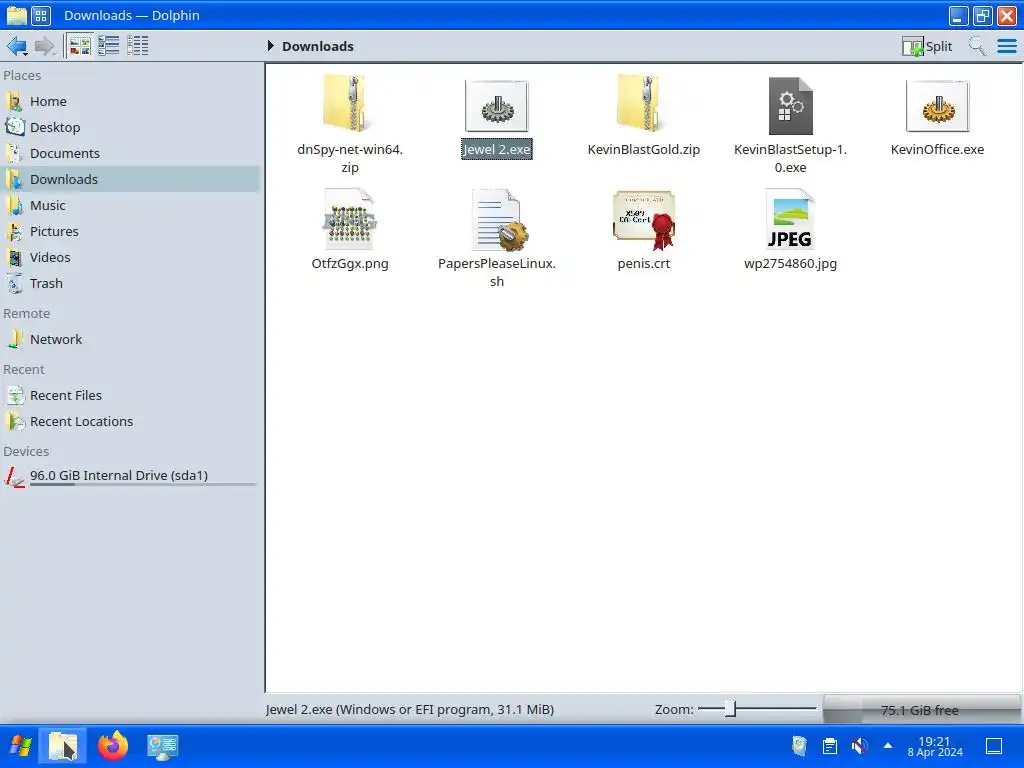
Task: Go back with the blue back arrow
Action: (16, 46)
